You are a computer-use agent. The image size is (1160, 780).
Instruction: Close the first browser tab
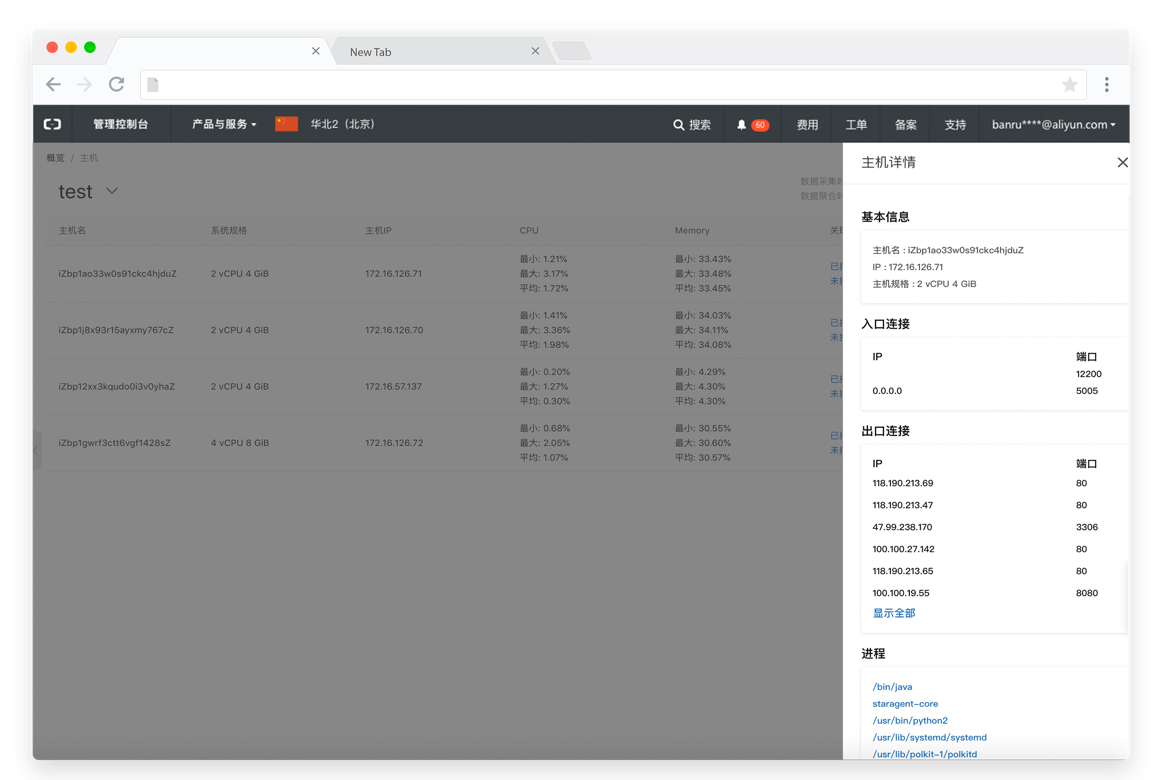316,51
